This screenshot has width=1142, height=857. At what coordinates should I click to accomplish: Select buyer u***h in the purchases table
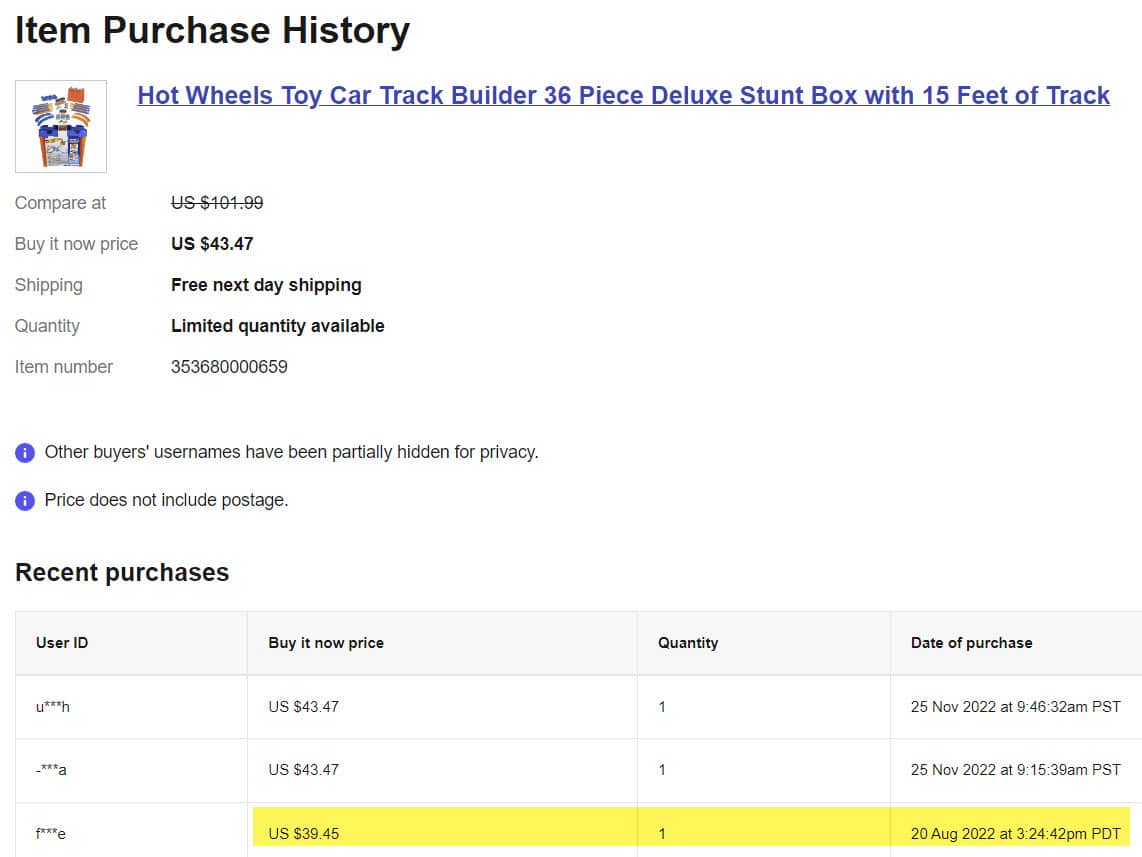[53, 707]
